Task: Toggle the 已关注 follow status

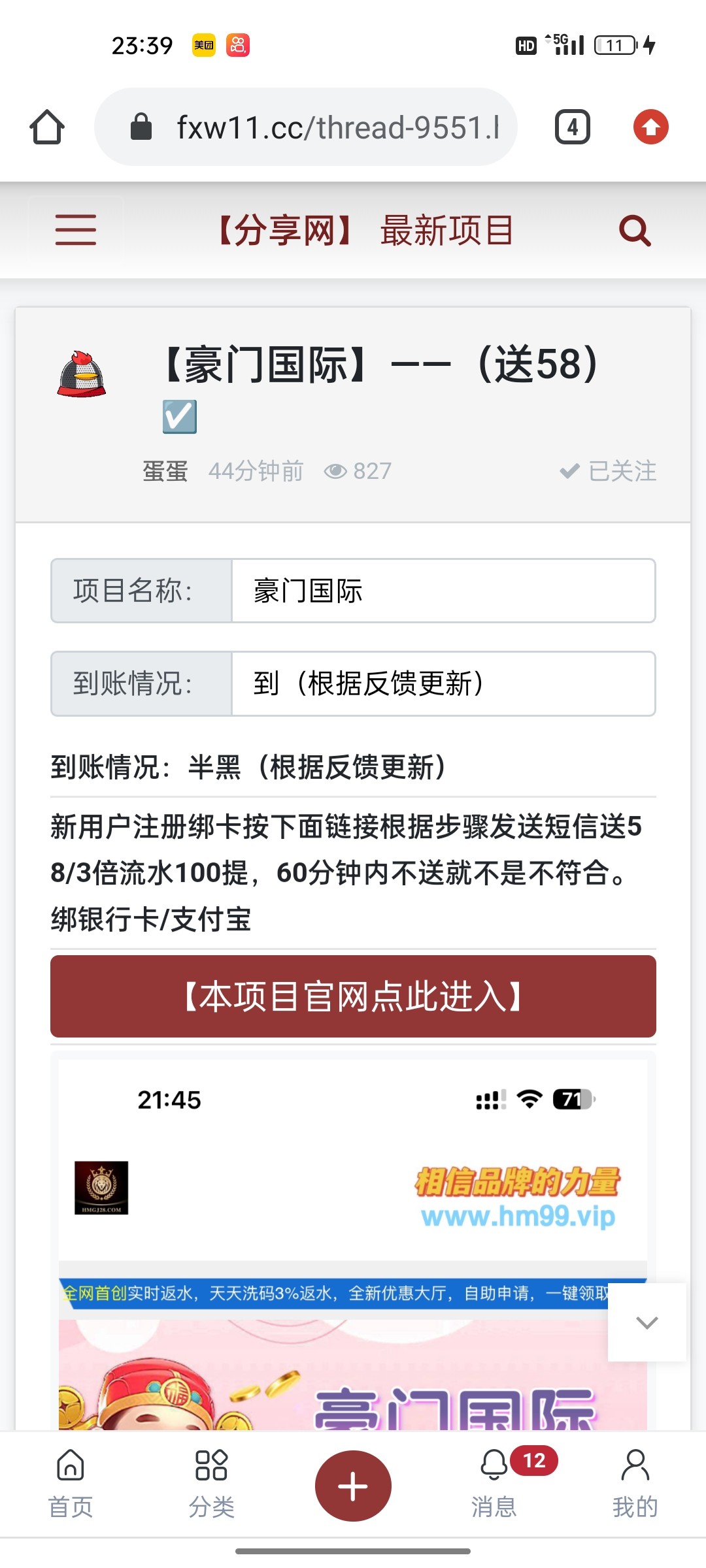Action: 609,471
